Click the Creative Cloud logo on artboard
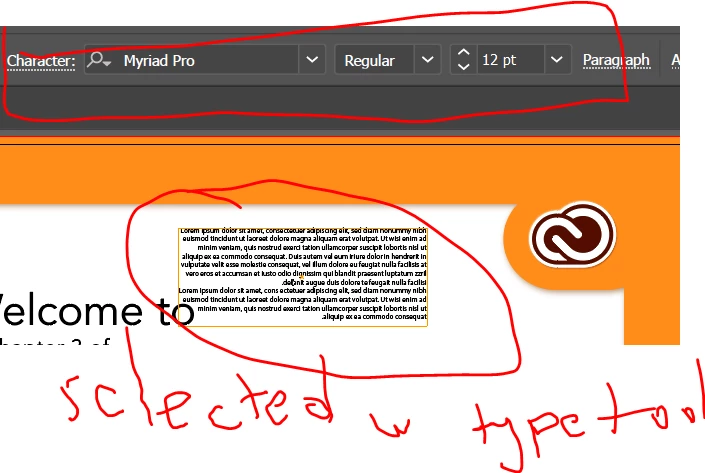705x473 pixels. click(573, 235)
